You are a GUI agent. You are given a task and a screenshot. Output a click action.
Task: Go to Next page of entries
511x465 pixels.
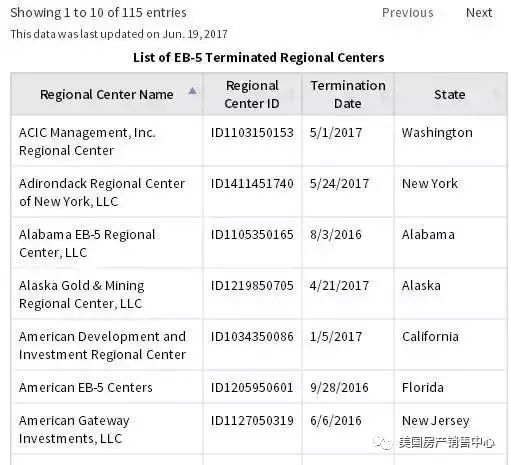(x=479, y=13)
